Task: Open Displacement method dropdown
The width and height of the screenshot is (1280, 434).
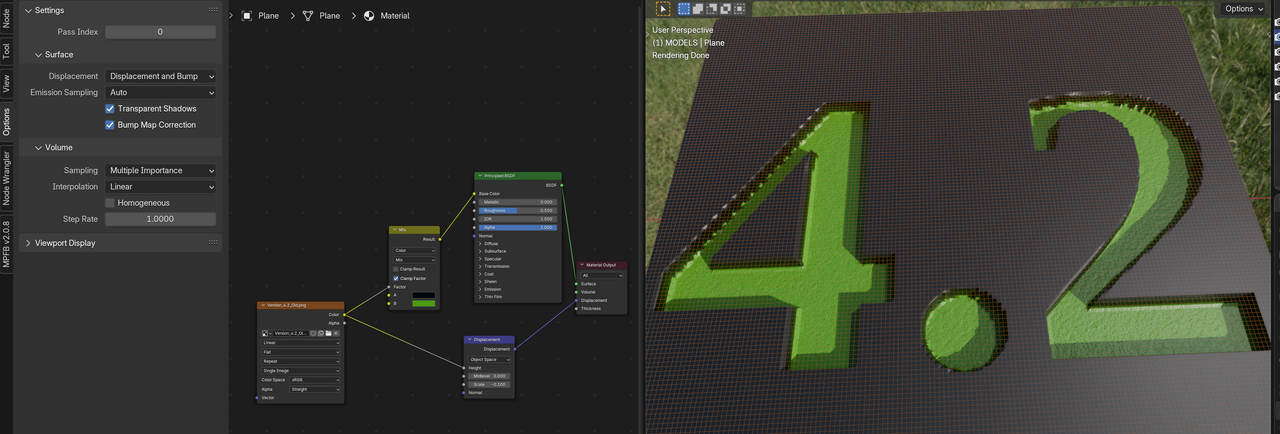Action: 161,76
